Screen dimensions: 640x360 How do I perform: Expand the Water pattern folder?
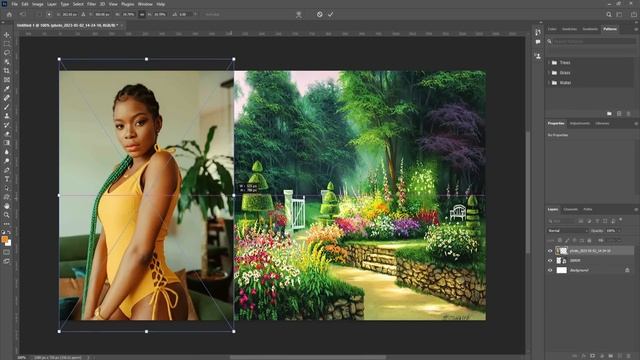click(549, 82)
